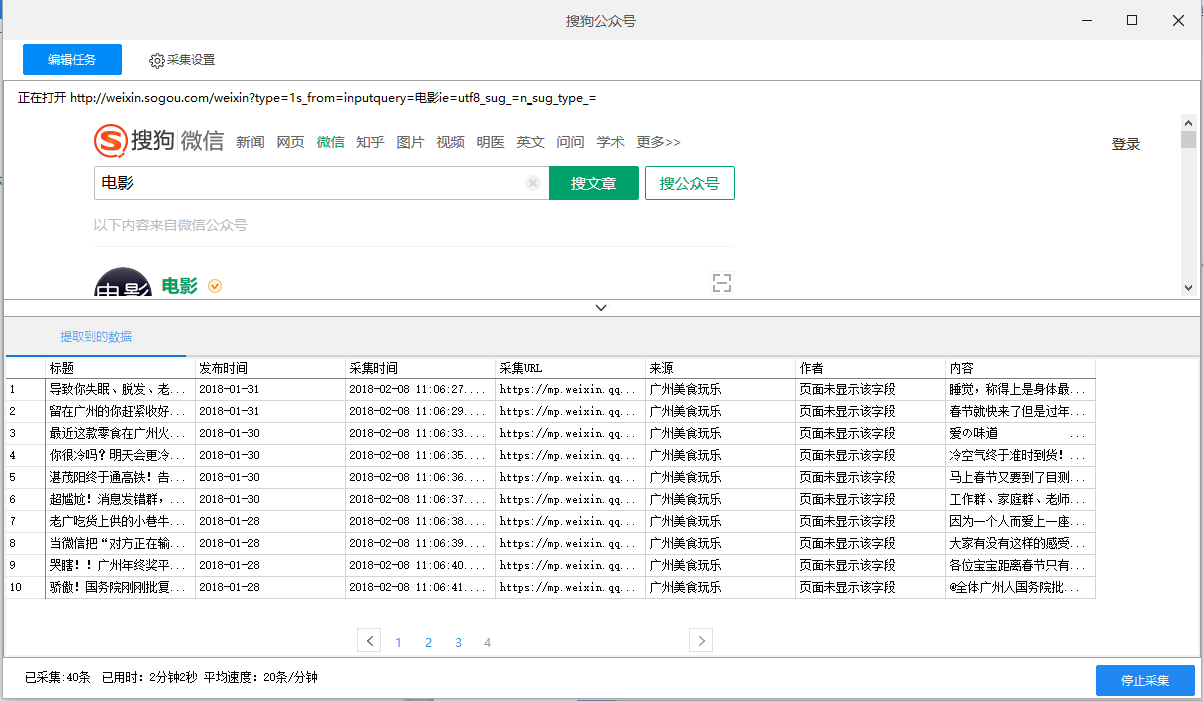Open the 电影 account avatar thumbnail

pyautogui.click(x=123, y=283)
